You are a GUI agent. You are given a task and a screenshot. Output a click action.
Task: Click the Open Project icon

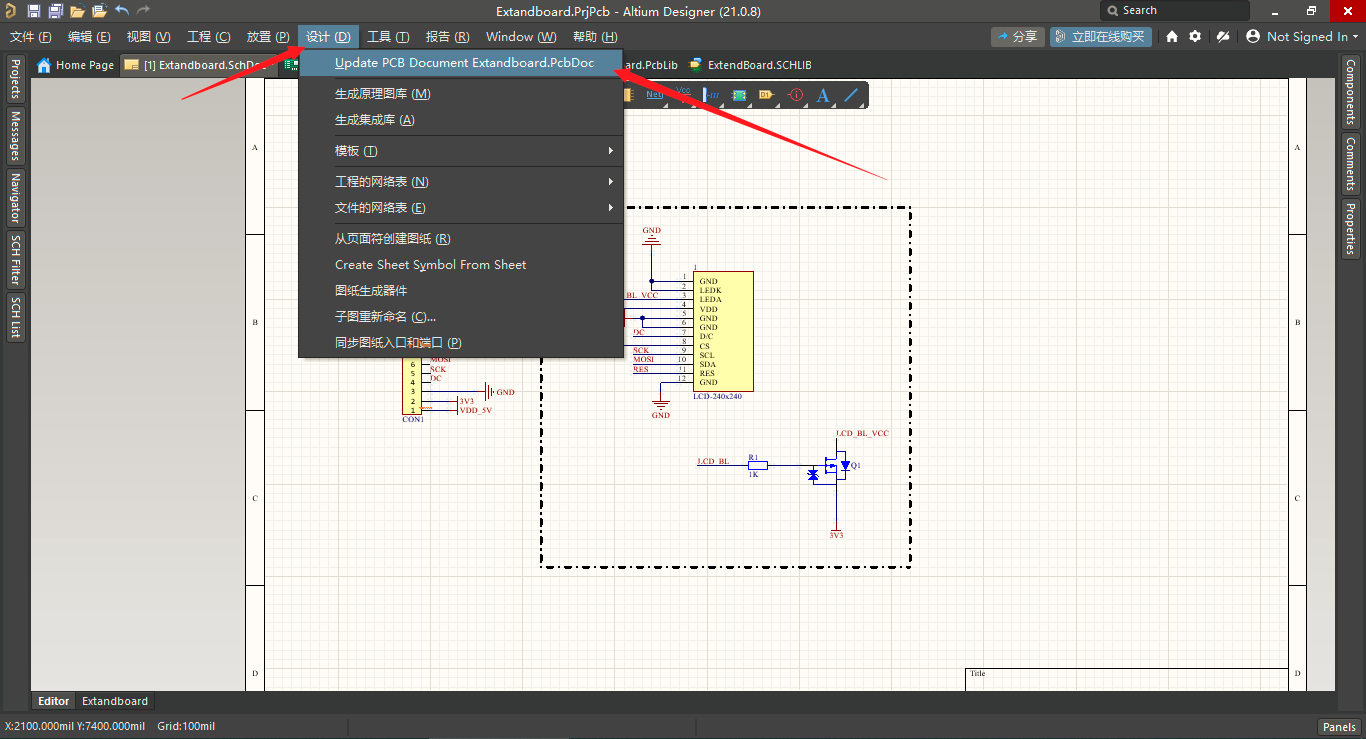click(x=100, y=11)
